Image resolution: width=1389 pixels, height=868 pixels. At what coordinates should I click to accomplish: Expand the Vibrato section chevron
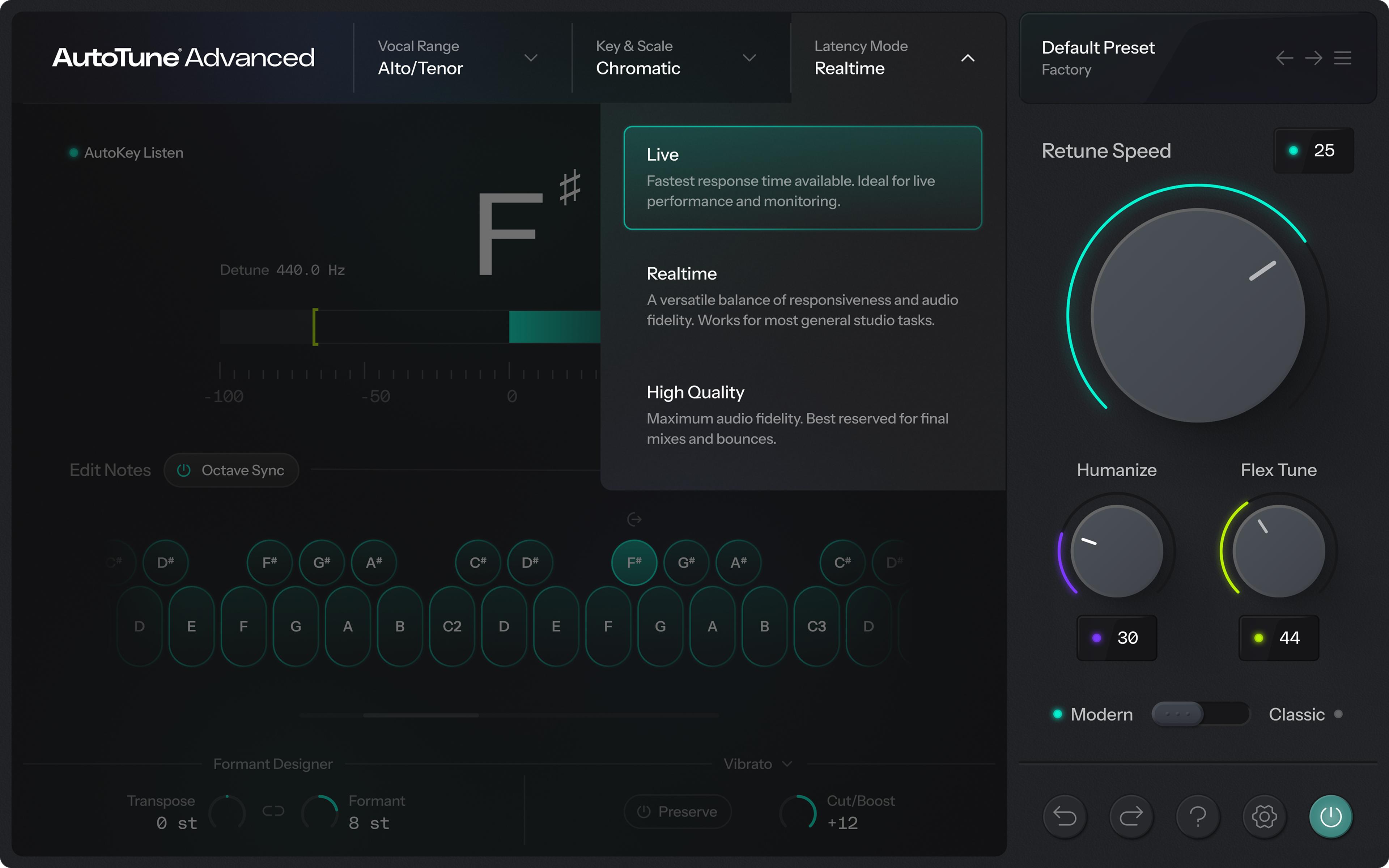pyautogui.click(x=787, y=764)
